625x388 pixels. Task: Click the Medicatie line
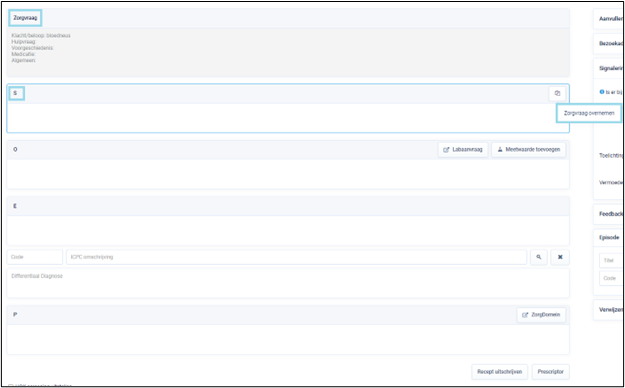point(24,54)
